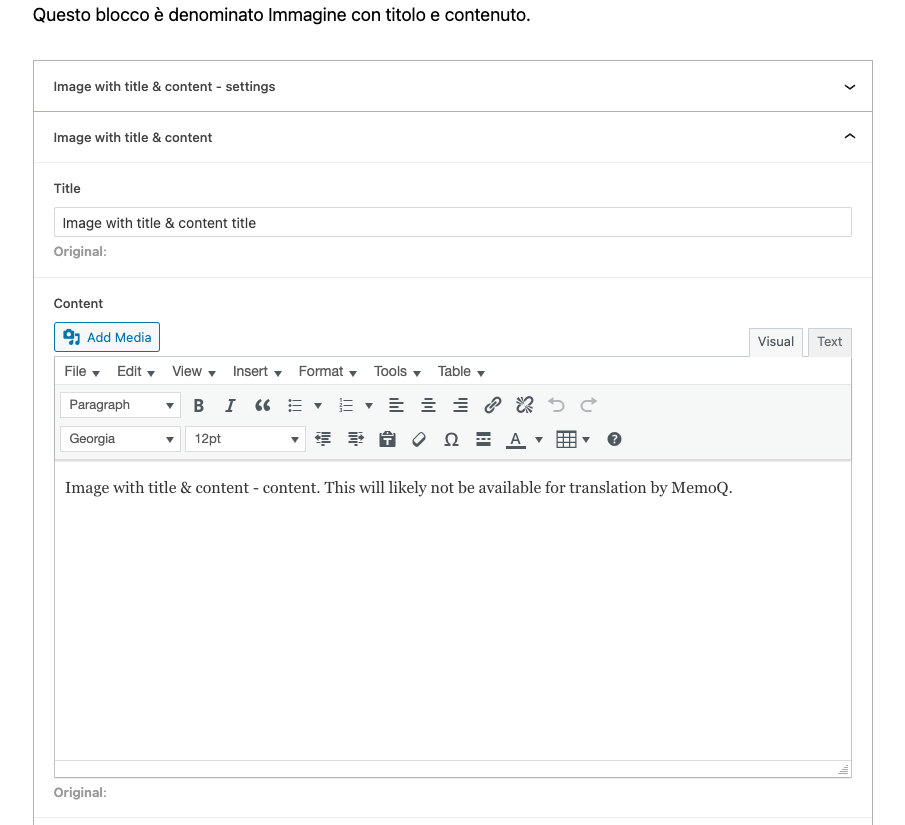
Task: Insert horizontal line
Action: pyautogui.click(x=484, y=439)
